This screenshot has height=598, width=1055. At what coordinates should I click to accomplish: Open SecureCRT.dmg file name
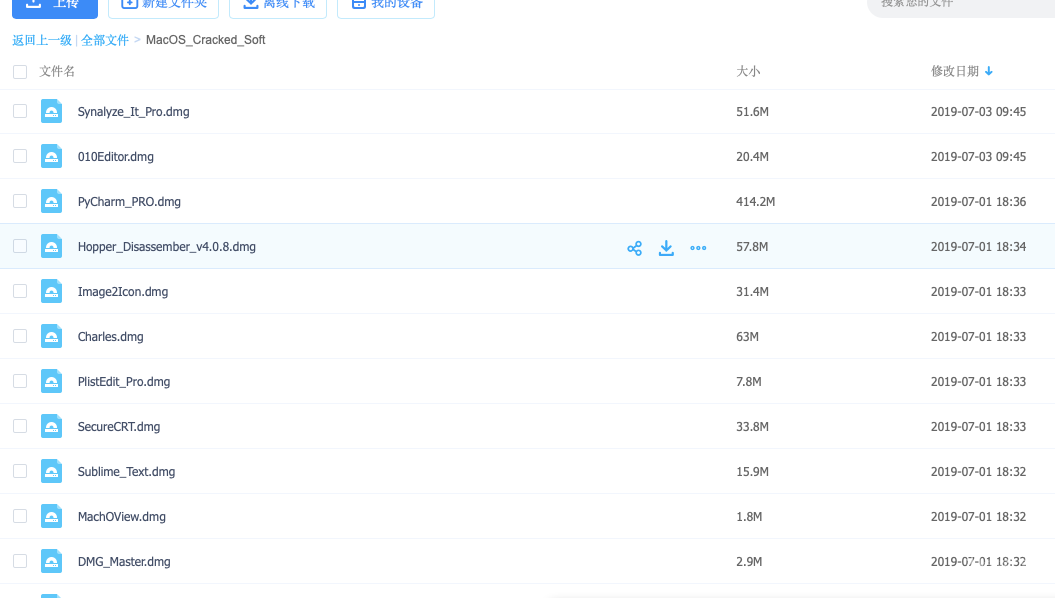tap(118, 427)
